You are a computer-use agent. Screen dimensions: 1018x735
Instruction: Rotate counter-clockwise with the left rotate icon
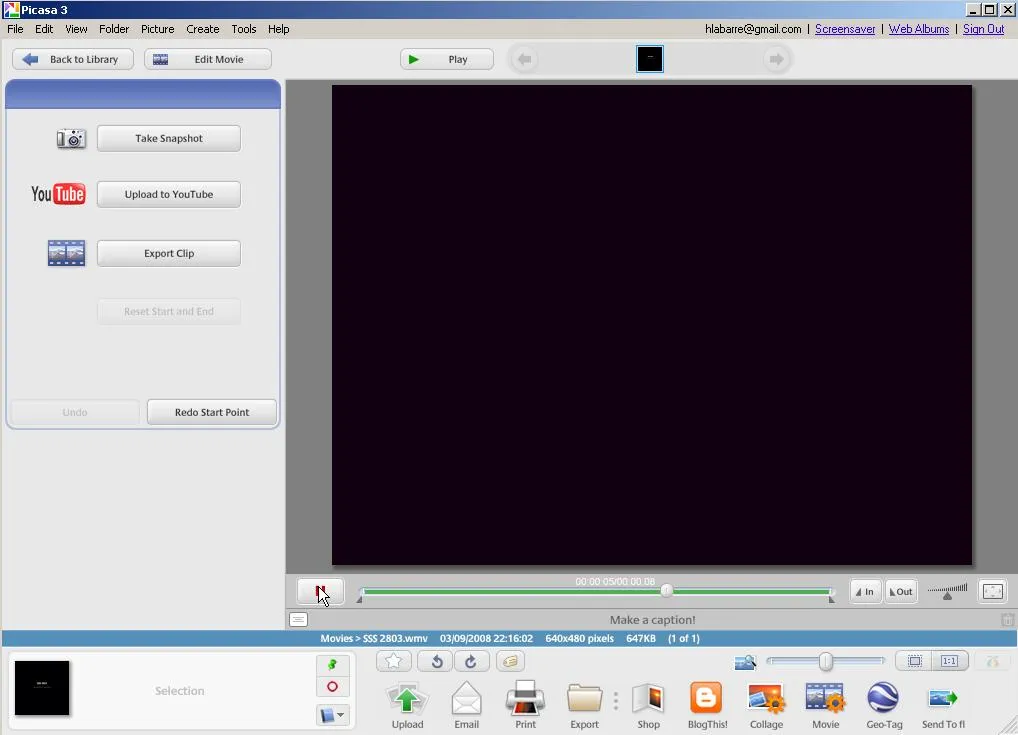pyautogui.click(x=437, y=662)
